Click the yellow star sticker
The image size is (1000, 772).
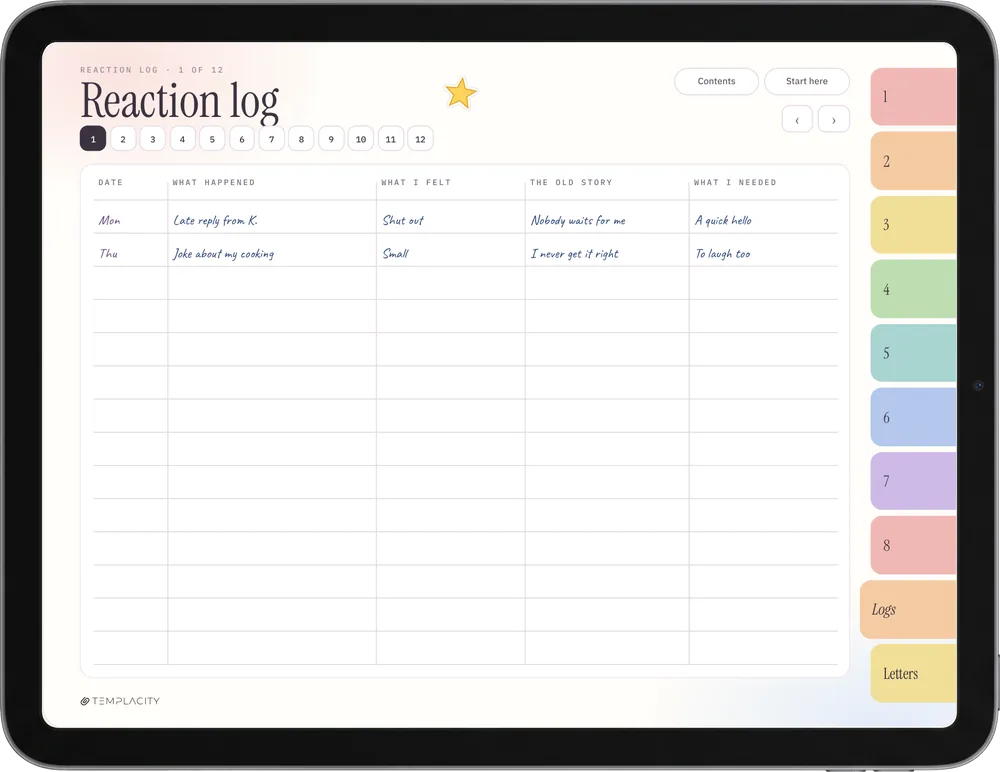(460, 93)
